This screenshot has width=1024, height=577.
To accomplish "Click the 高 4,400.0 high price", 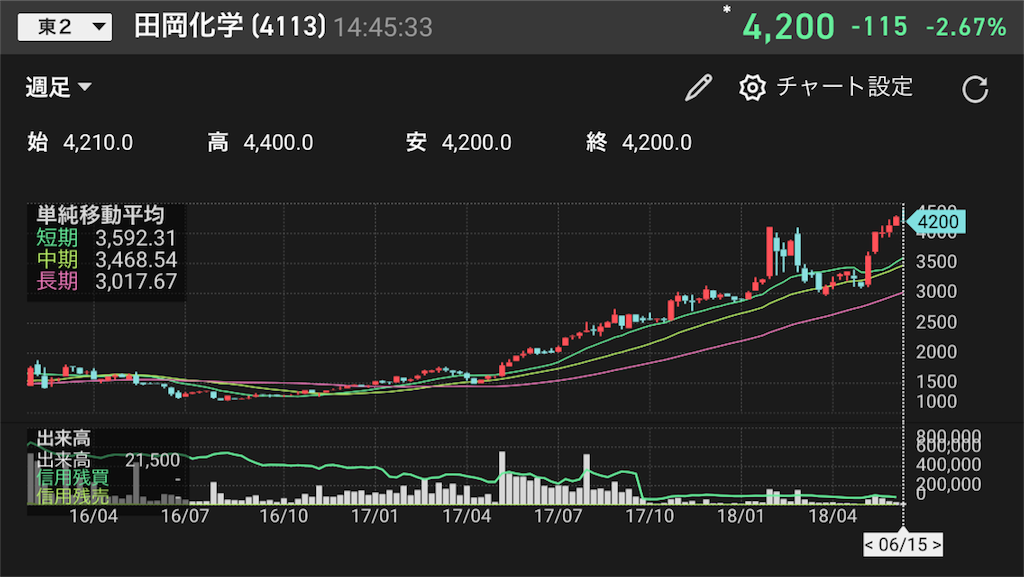I will (260, 142).
